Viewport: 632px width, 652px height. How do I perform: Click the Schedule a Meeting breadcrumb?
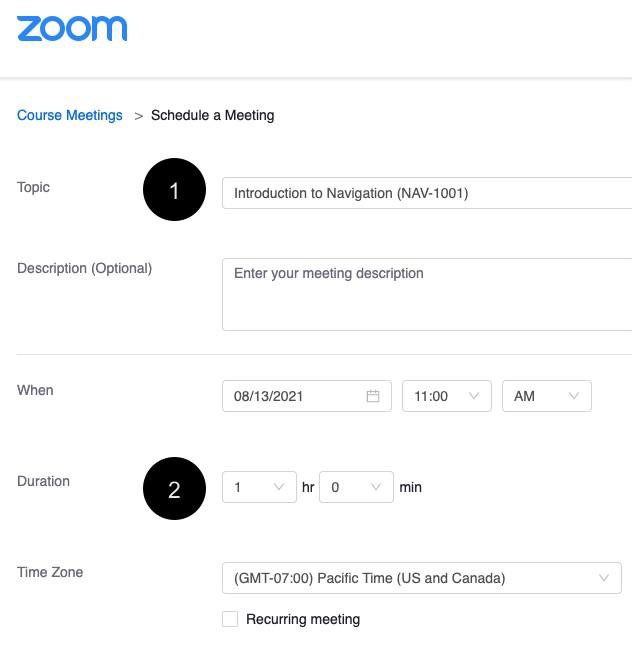[212, 115]
